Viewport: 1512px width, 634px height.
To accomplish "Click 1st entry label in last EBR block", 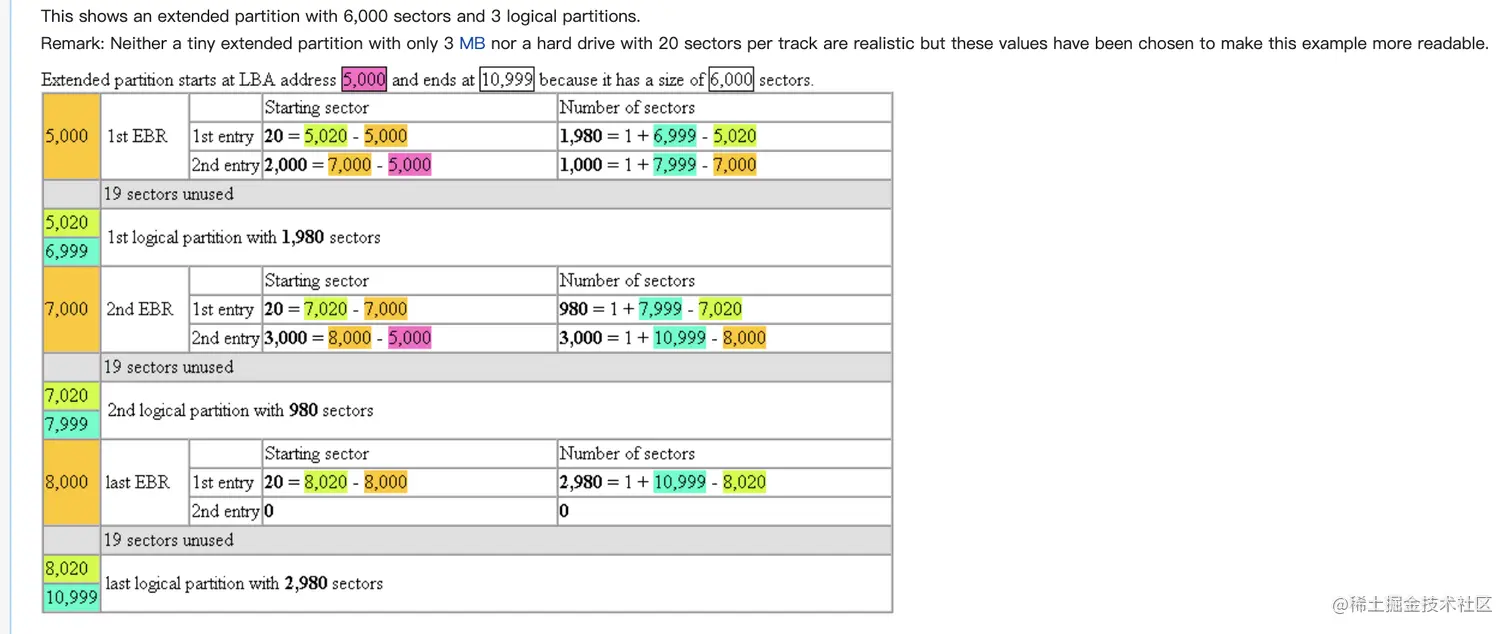I will [225, 482].
